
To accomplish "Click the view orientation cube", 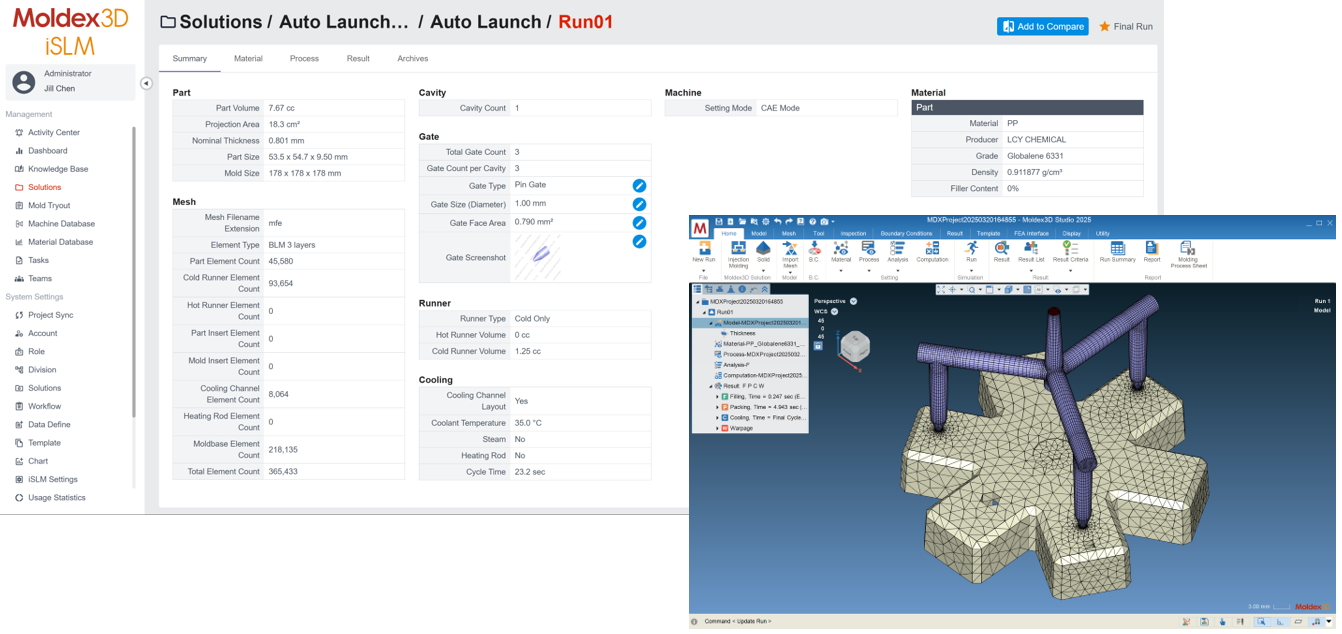I will [853, 348].
